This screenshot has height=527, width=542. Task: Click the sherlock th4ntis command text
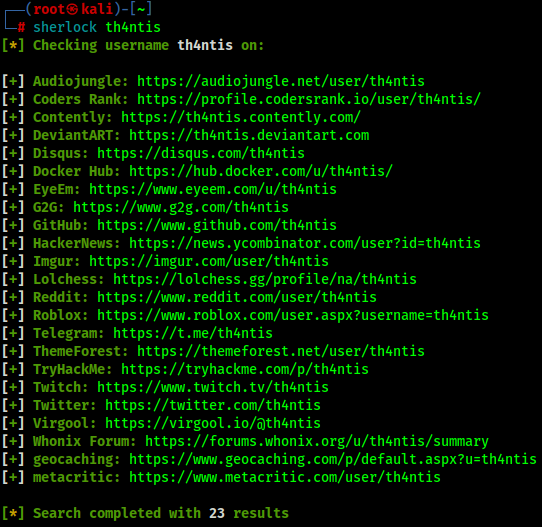(x=97, y=27)
